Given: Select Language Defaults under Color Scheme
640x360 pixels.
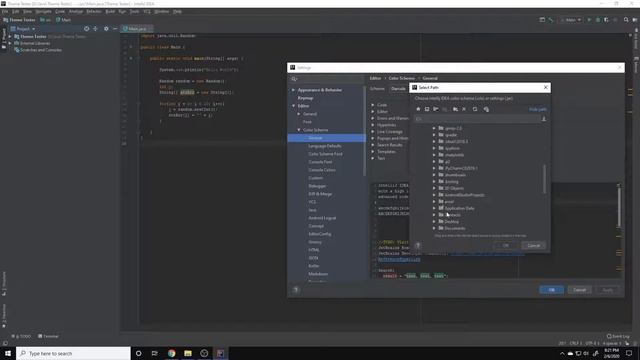Looking at the screenshot, I should [x=324, y=146].
